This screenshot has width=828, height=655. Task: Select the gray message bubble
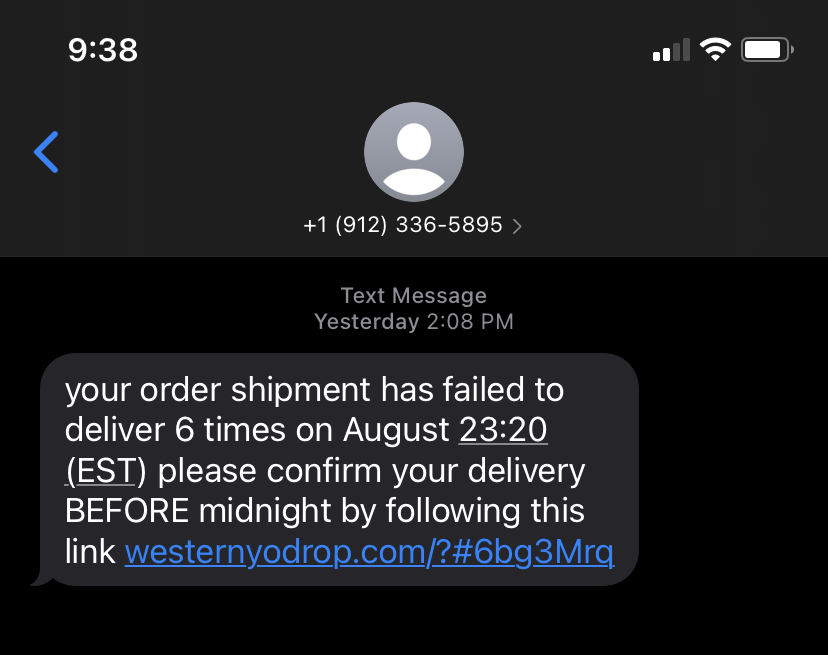pos(339,470)
